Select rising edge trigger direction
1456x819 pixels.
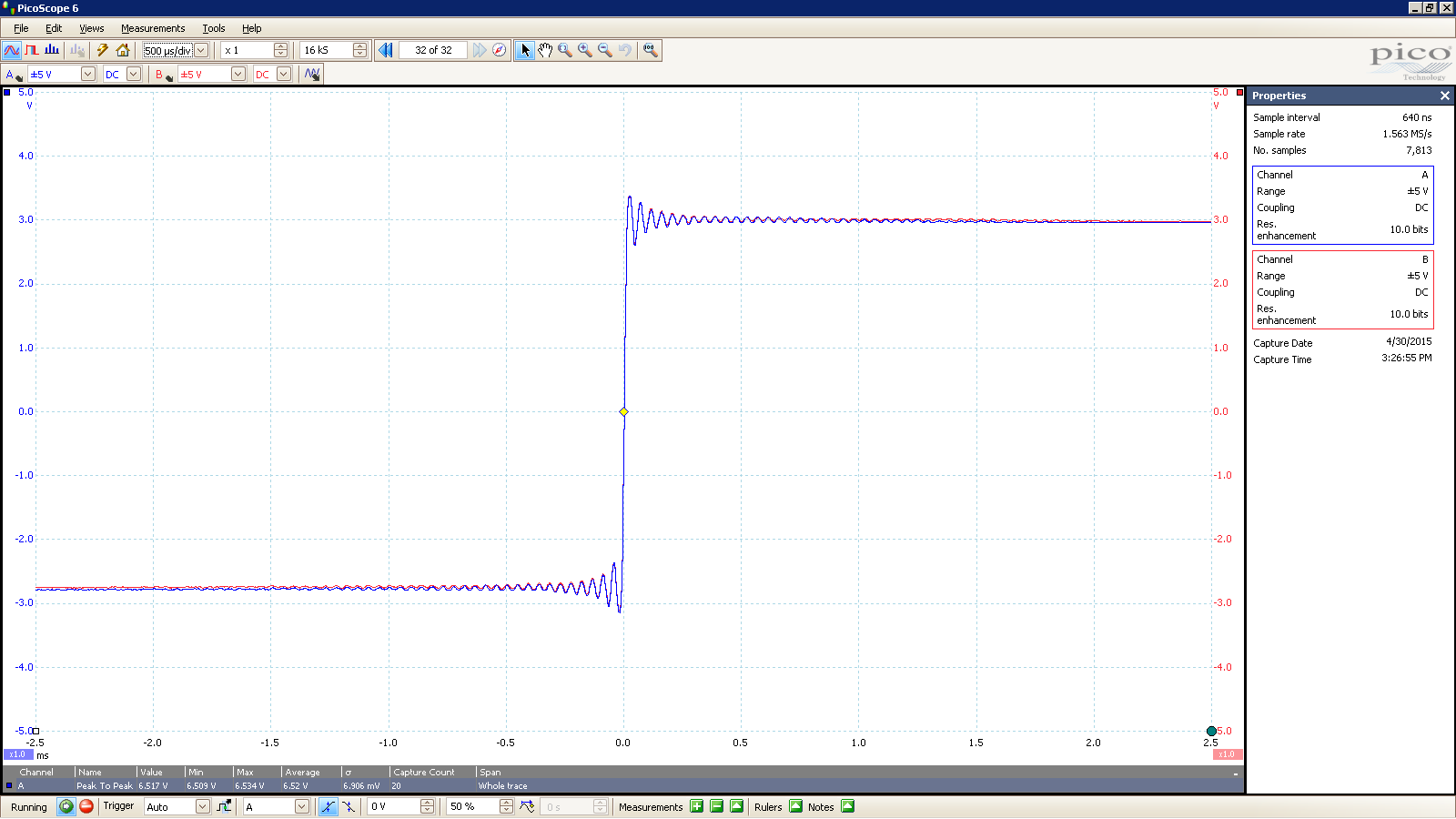pos(328,806)
